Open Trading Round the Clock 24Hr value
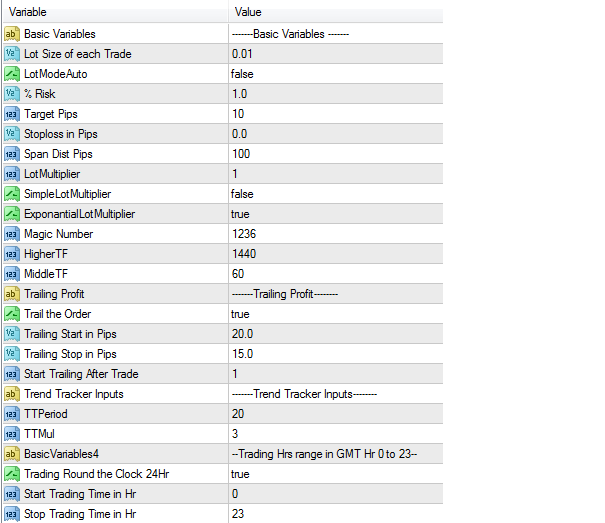This screenshot has width=605, height=523. 240,474
